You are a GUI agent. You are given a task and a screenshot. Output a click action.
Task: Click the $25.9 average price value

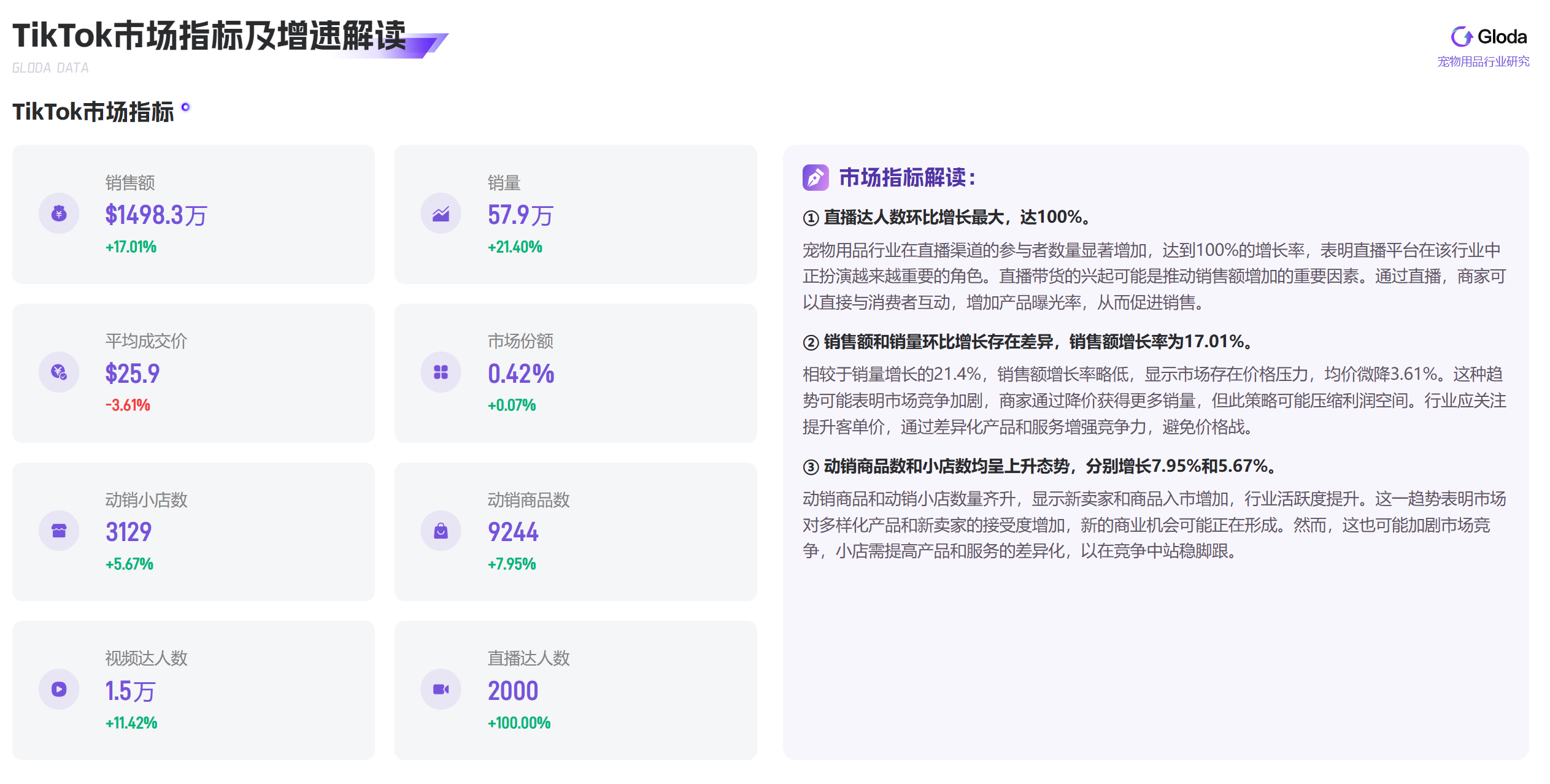click(132, 374)
